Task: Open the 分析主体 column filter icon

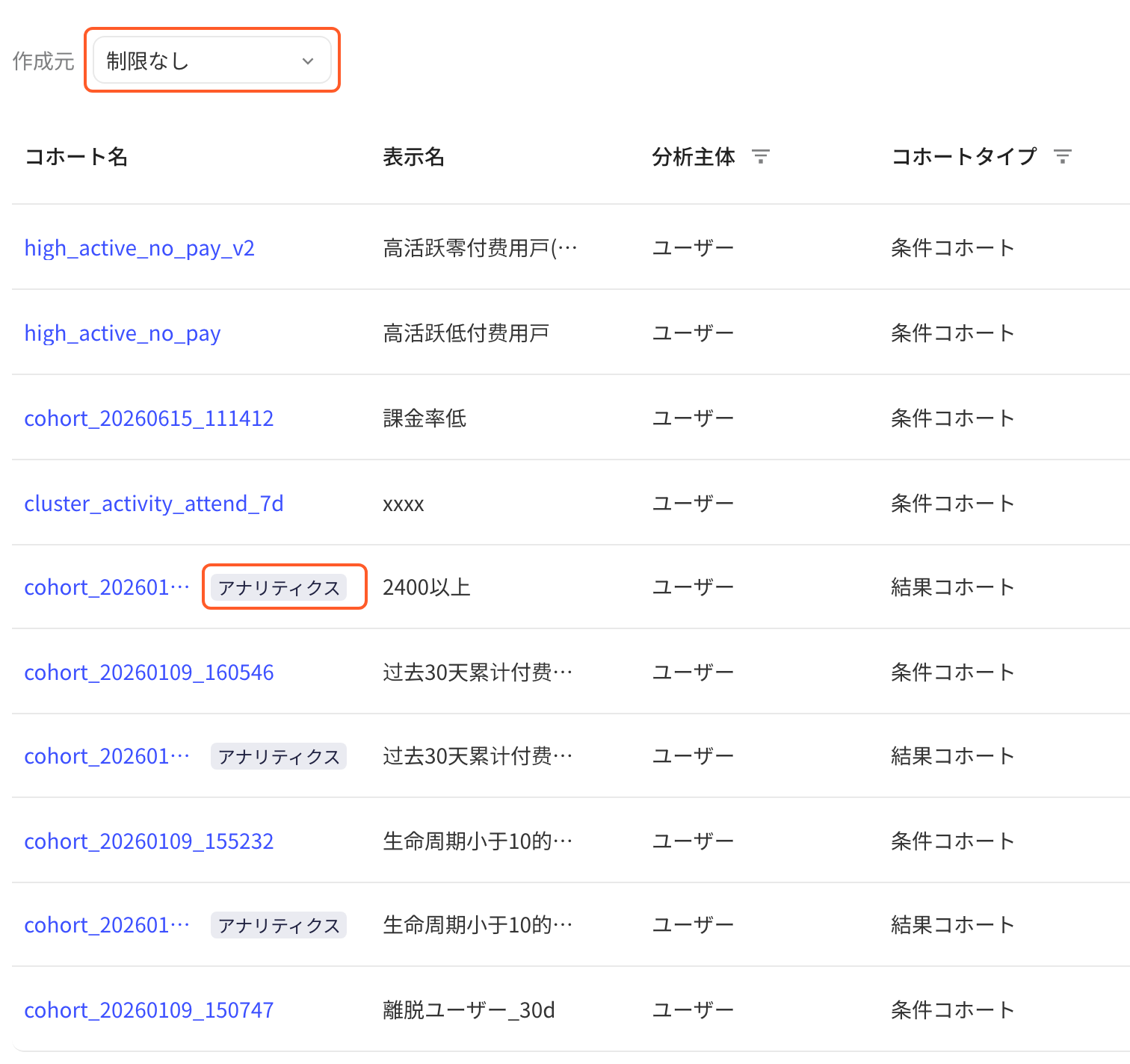Action: point(760,157)
